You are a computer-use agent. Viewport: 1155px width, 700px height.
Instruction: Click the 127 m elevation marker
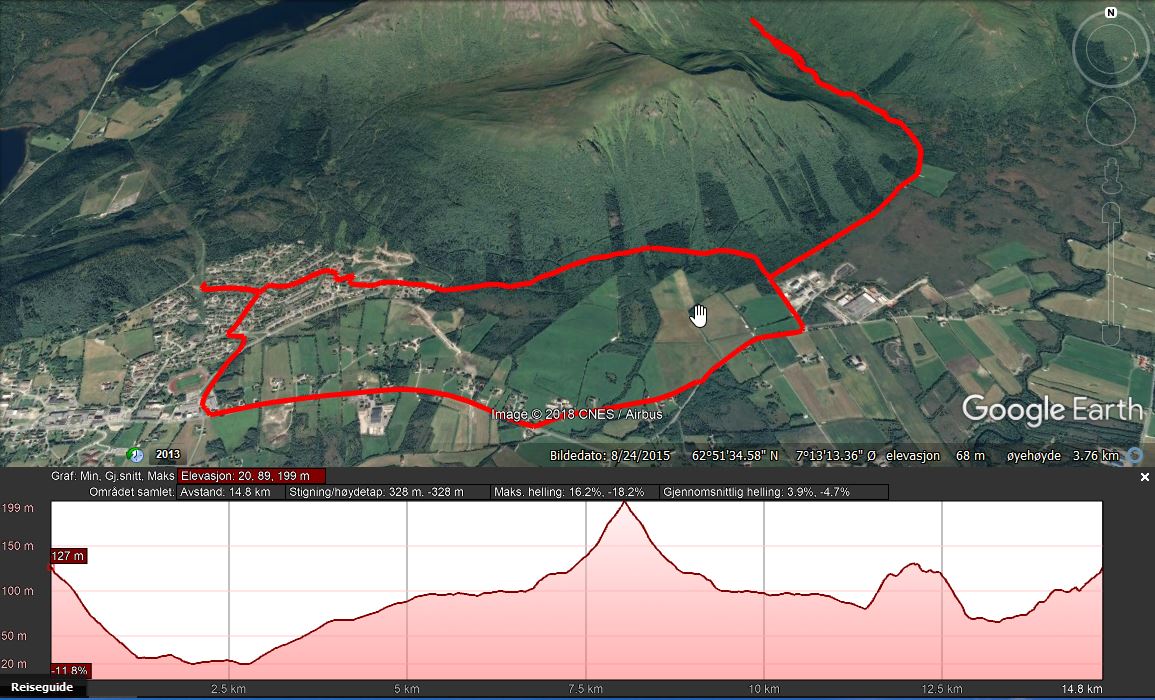(69, 556)
